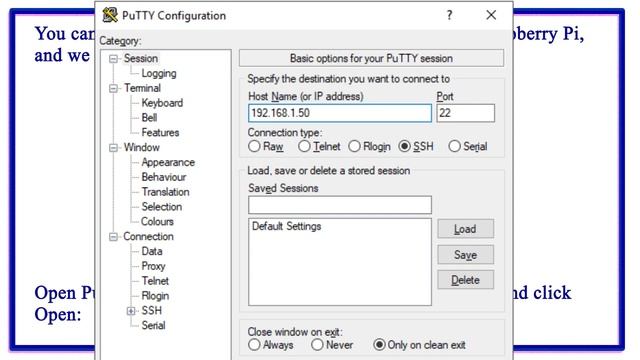Screen dimensions: 640x360
Task: Open the Logging category
Action: pos(159,73)
